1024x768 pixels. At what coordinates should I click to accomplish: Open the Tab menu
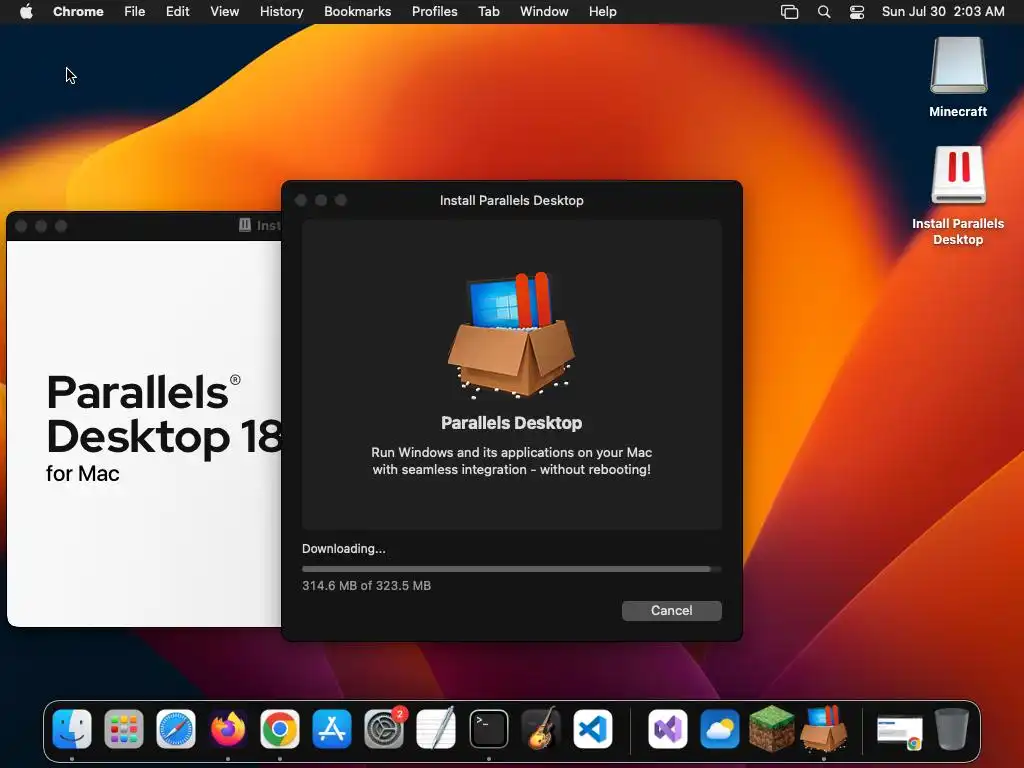pos(488,12)
